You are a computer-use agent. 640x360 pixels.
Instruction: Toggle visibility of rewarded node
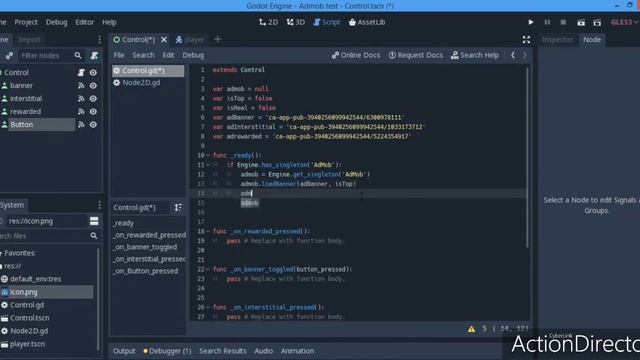pos(93,111)
